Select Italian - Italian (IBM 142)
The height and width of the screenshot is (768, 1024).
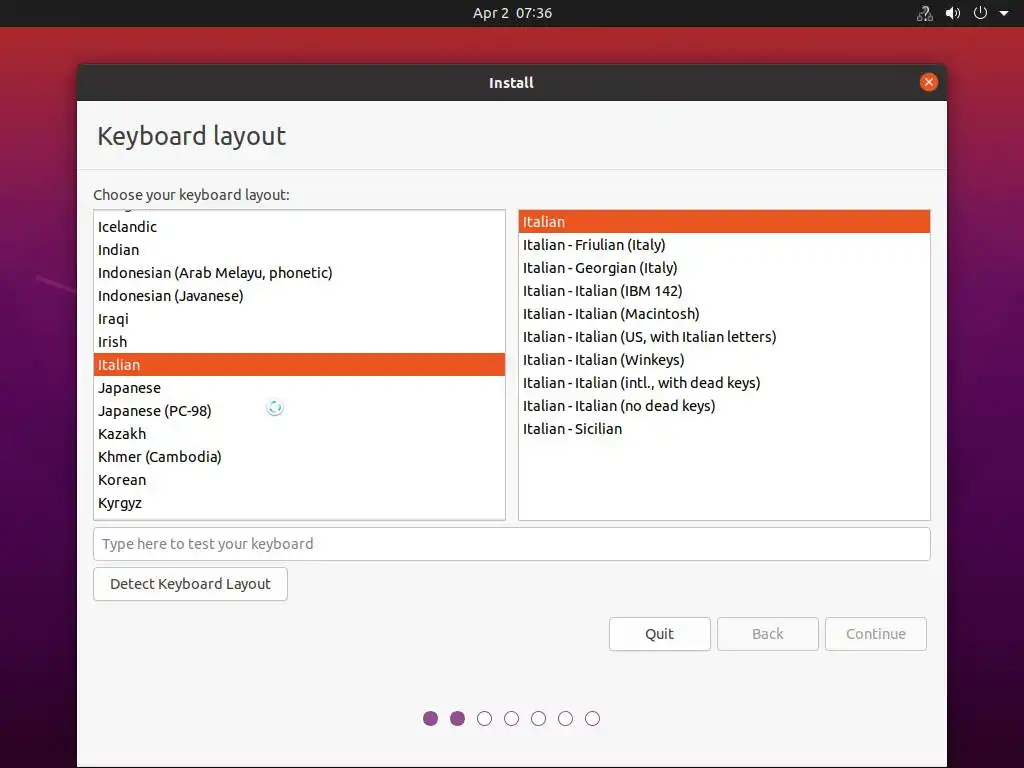coord(724,291)
